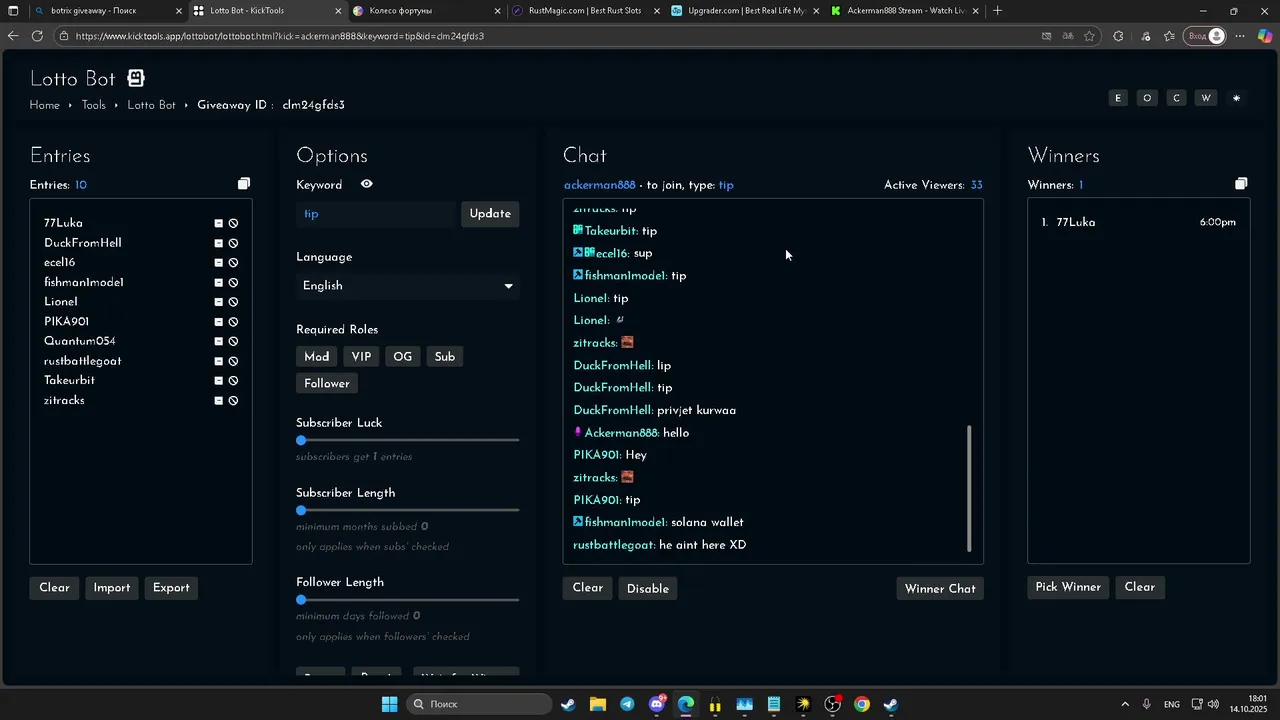Open Telegram from the taskbar
Image resolution: width=1280 pixels, height=720 pixels.
[627, 704]
